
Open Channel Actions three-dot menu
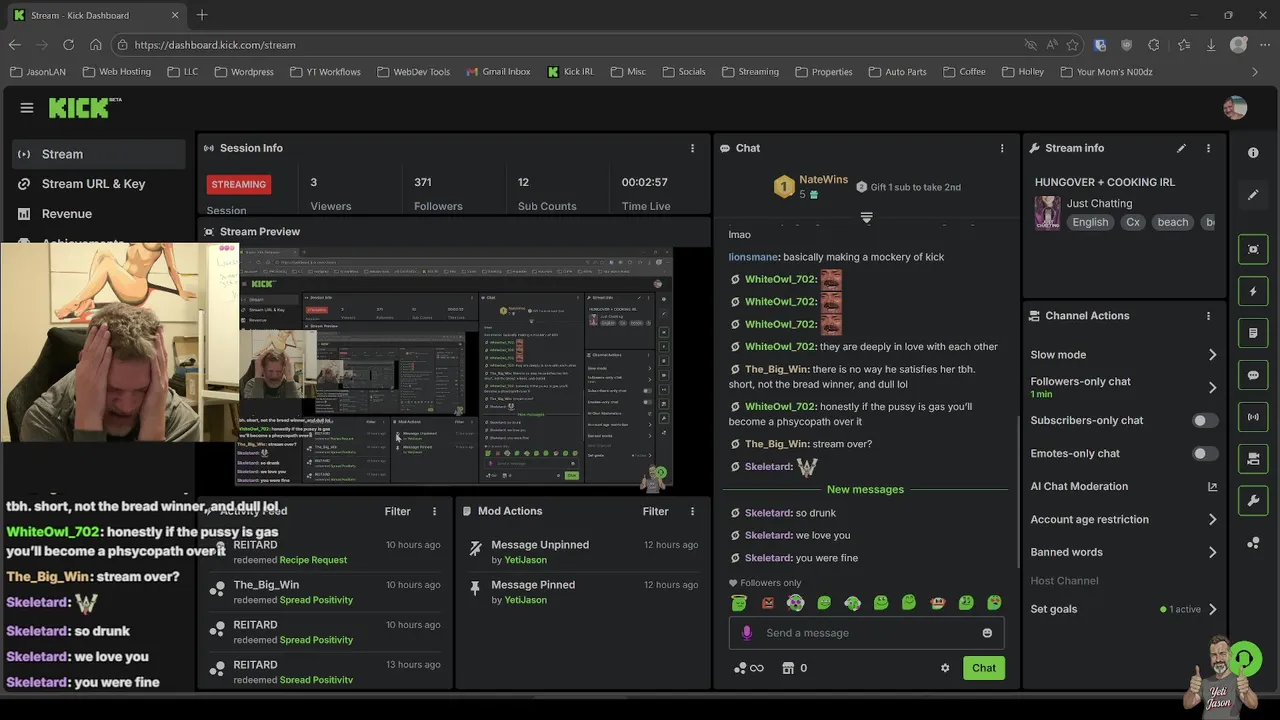coord(1208,316)
